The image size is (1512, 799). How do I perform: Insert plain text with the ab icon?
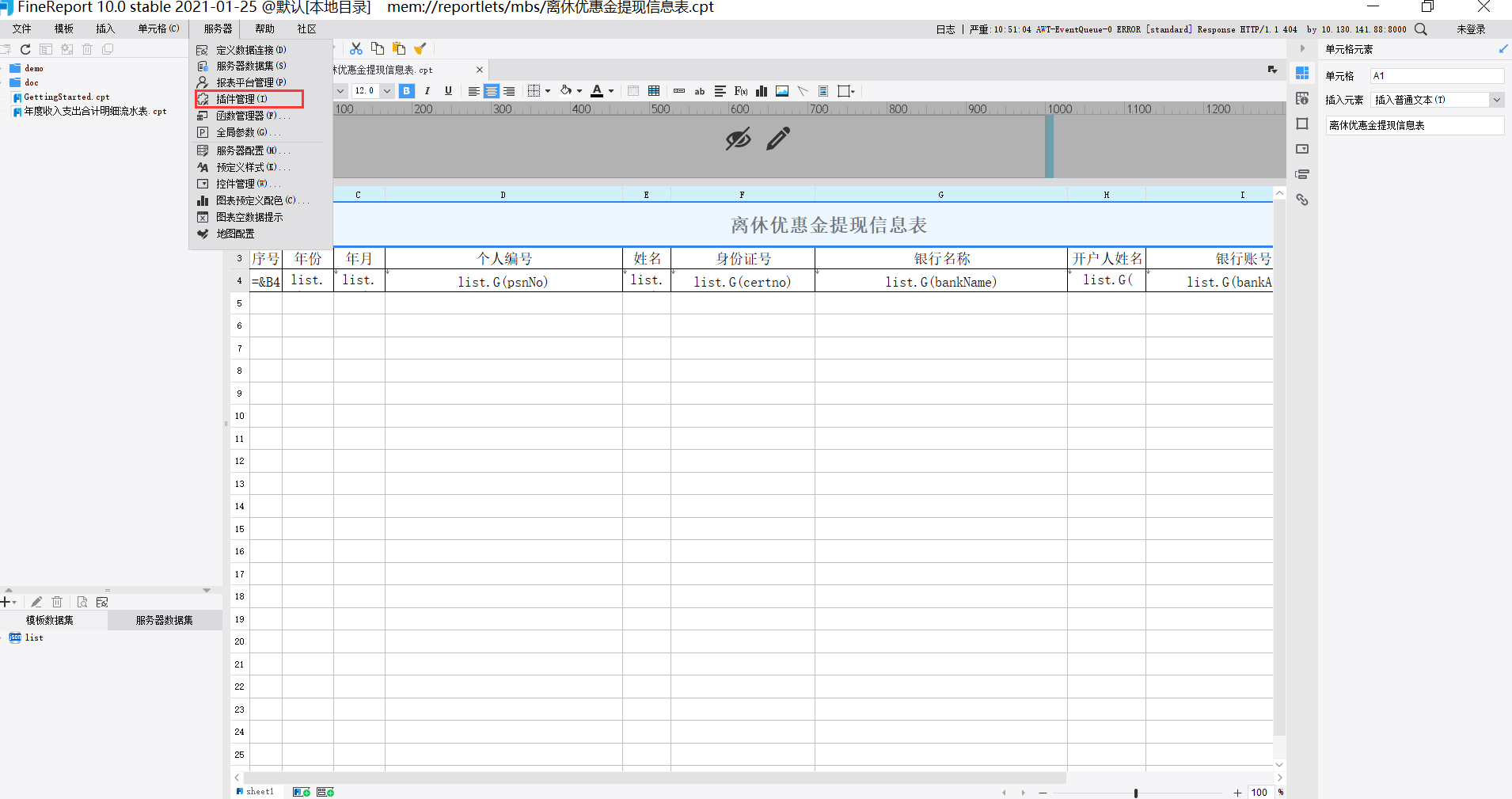(700, 91)
